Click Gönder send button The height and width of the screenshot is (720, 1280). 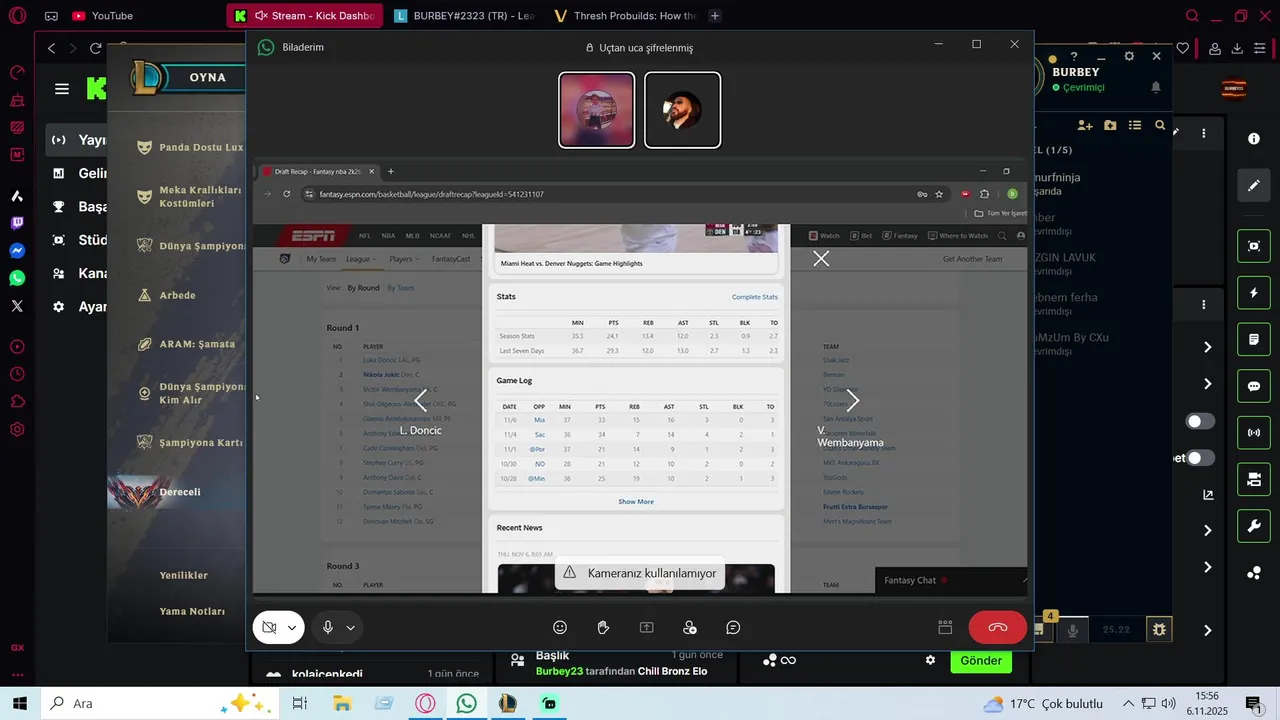point(981,661)
